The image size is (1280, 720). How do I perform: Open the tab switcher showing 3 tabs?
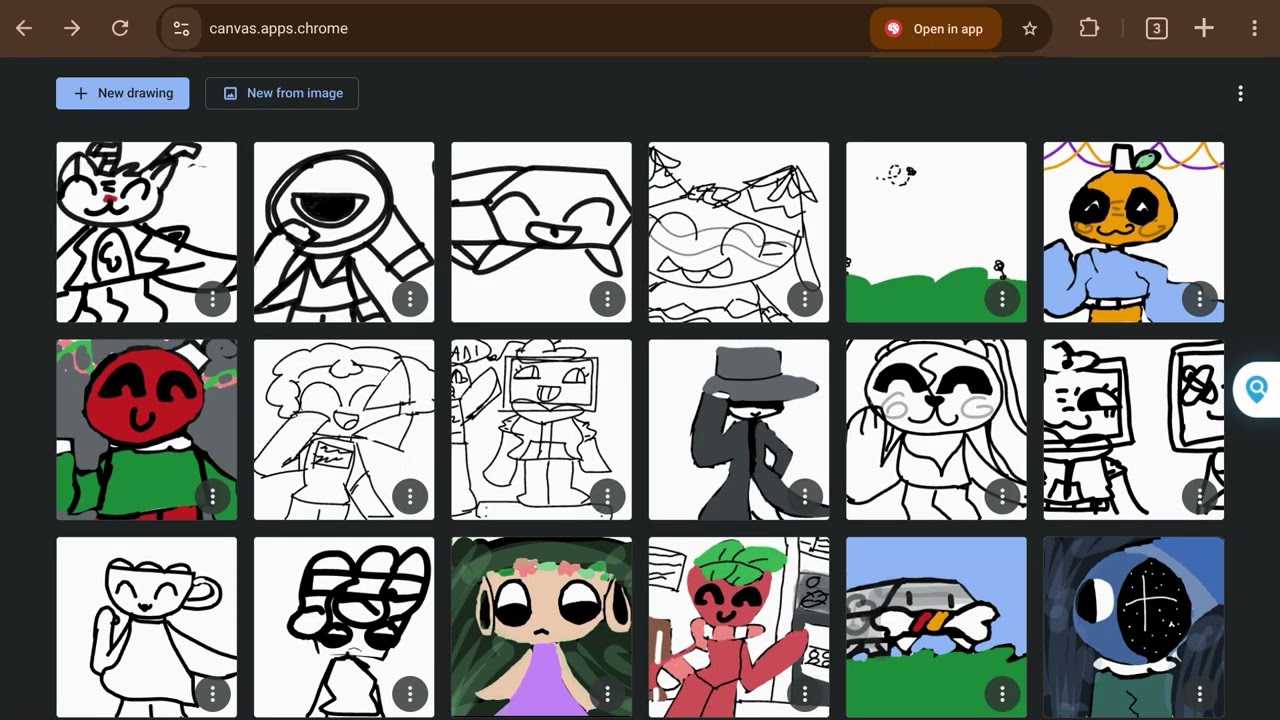pyautogui.click(x=1156, y=28)
